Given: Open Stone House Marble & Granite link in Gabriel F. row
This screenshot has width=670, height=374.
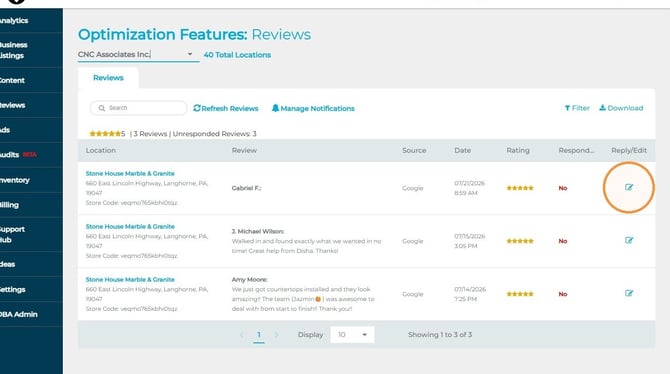Looking at the screenshot, I should pyautogui.click(x=130, y=174).
